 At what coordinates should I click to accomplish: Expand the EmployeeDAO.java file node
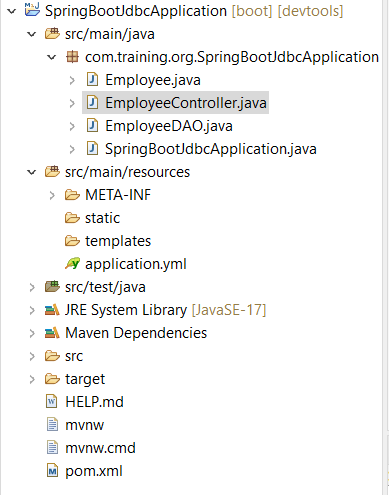72,126
